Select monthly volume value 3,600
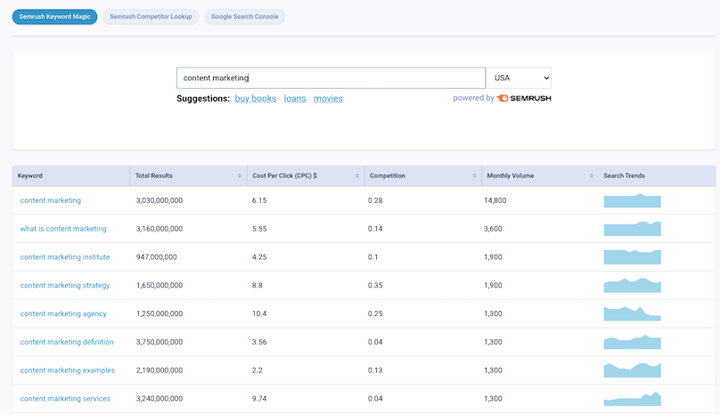The width and height of the screenshot is (720, 415). [x=493, y=229]
